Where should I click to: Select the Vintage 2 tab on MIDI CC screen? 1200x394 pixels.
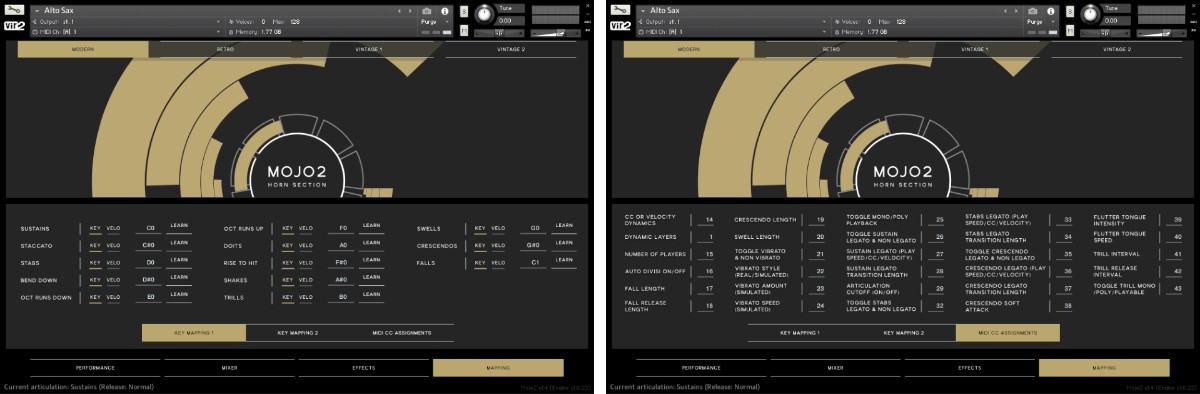(x=1116, y=49)
